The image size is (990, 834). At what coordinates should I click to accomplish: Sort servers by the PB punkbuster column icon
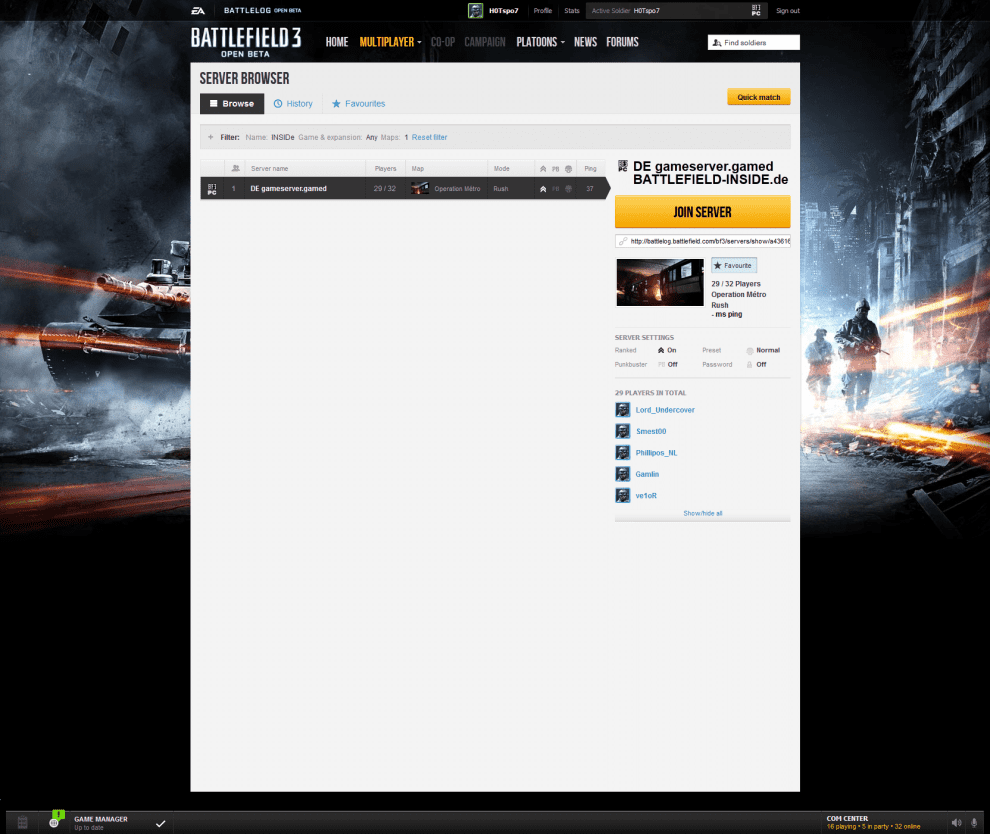coord(554,168)
